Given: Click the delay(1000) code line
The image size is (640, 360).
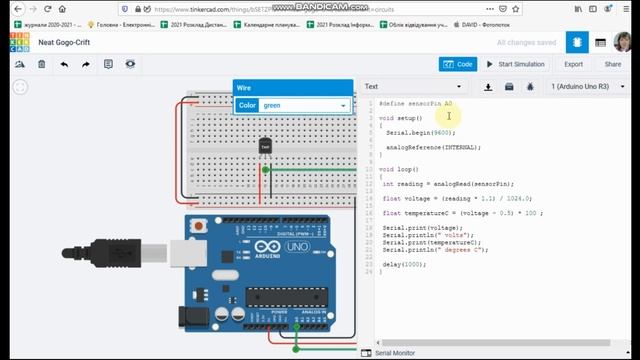Looking at the screenshot, I should 404,264.
